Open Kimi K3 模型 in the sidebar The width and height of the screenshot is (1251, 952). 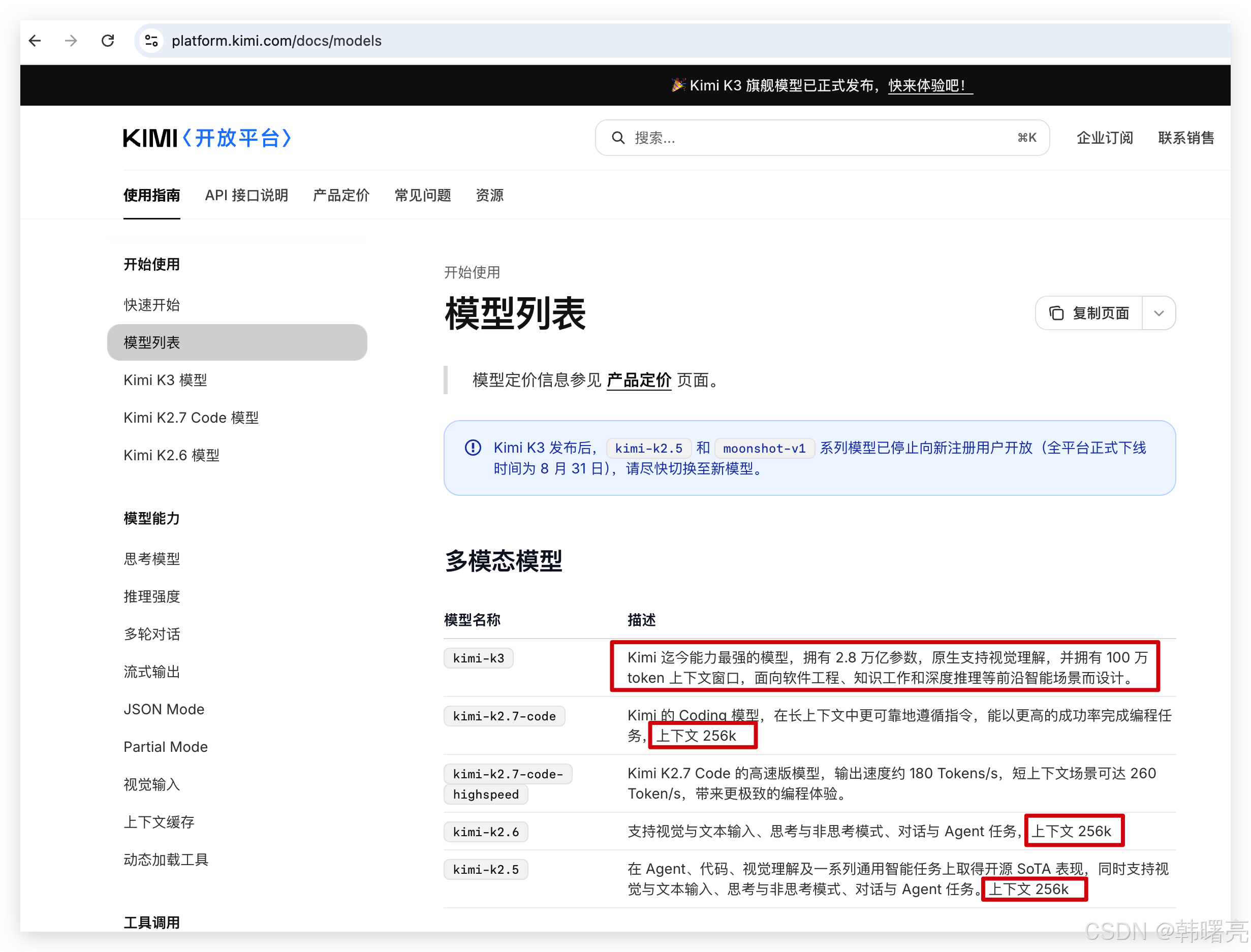tap(165, 380)
